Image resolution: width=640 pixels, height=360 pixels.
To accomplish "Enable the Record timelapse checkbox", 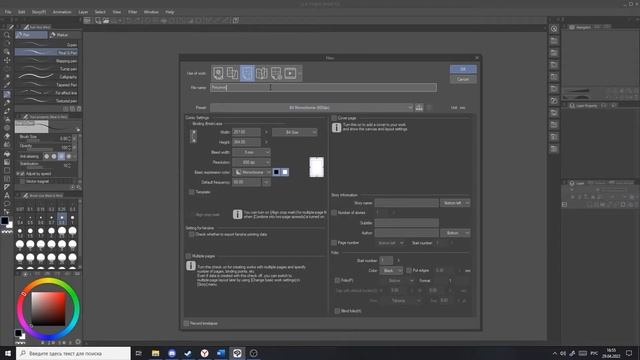I will click(187, 323).
